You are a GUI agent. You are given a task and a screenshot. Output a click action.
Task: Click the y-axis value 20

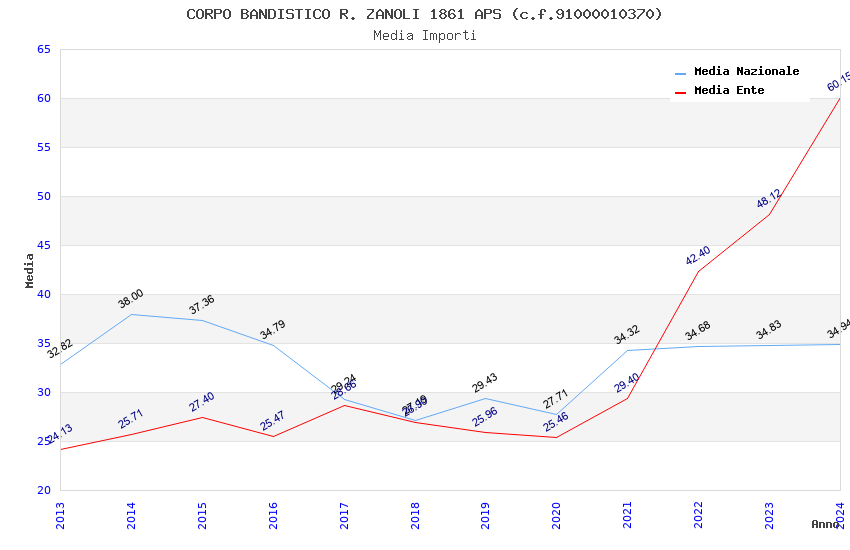44,490
